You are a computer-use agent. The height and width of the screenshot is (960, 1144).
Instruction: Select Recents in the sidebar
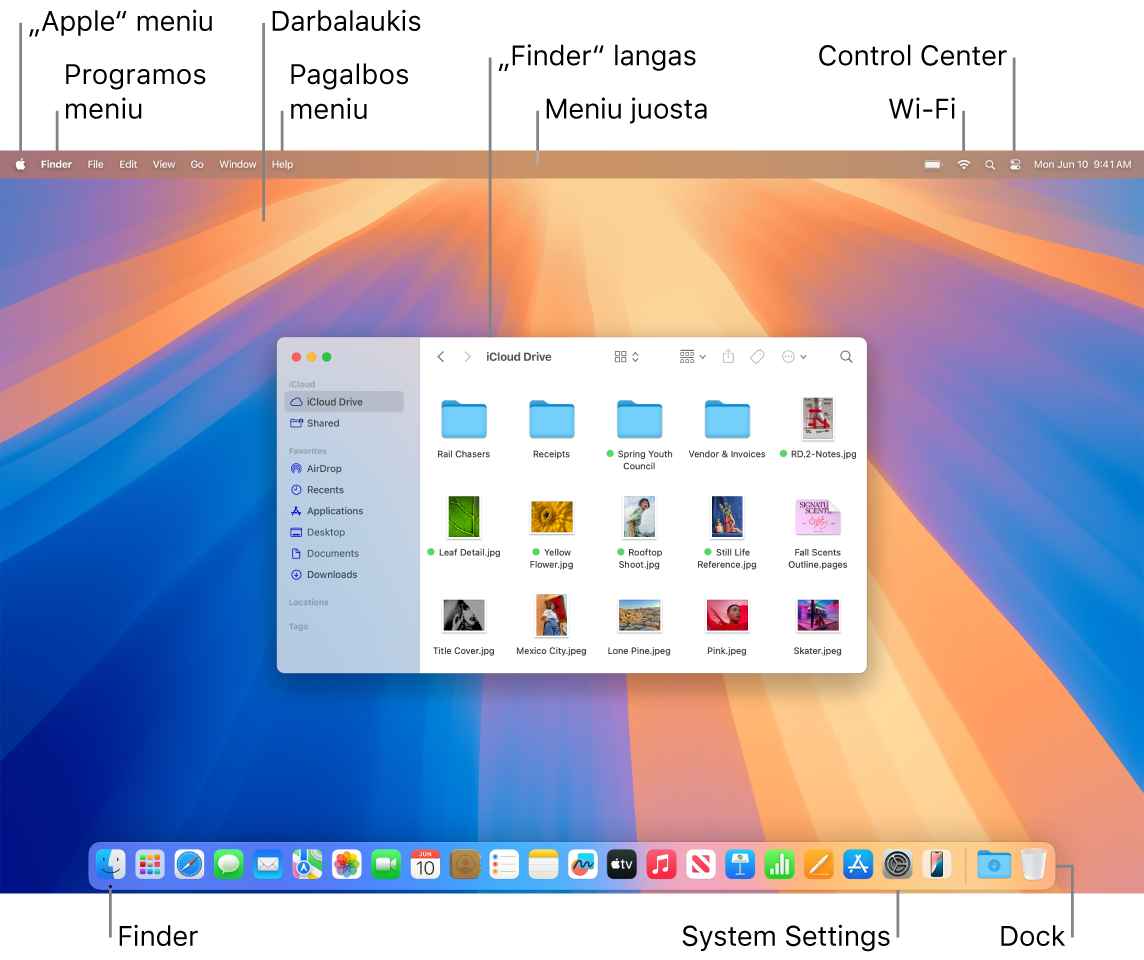344,490
